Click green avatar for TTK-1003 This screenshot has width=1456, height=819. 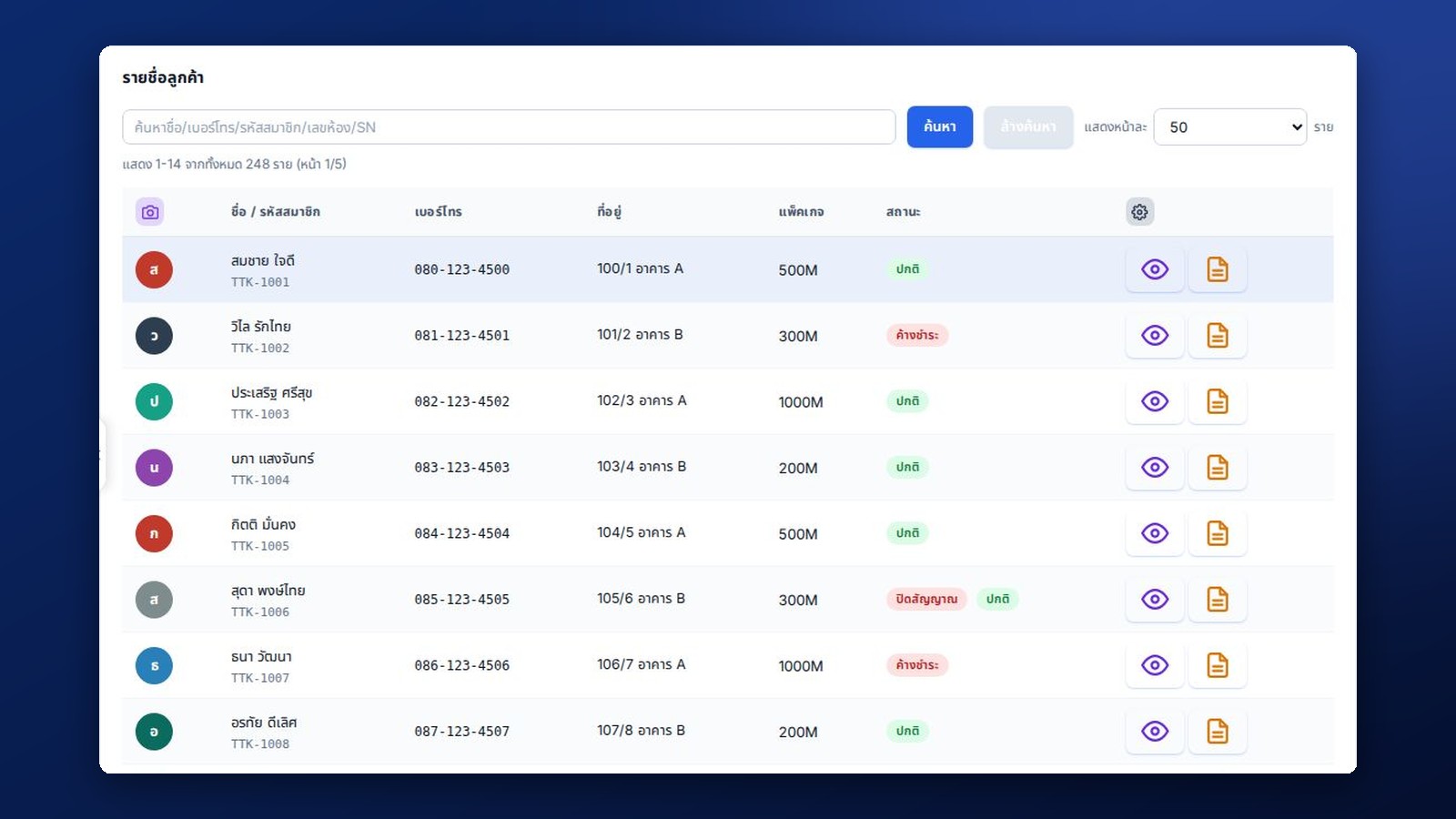pyautogui.click(x=154, y=401)
